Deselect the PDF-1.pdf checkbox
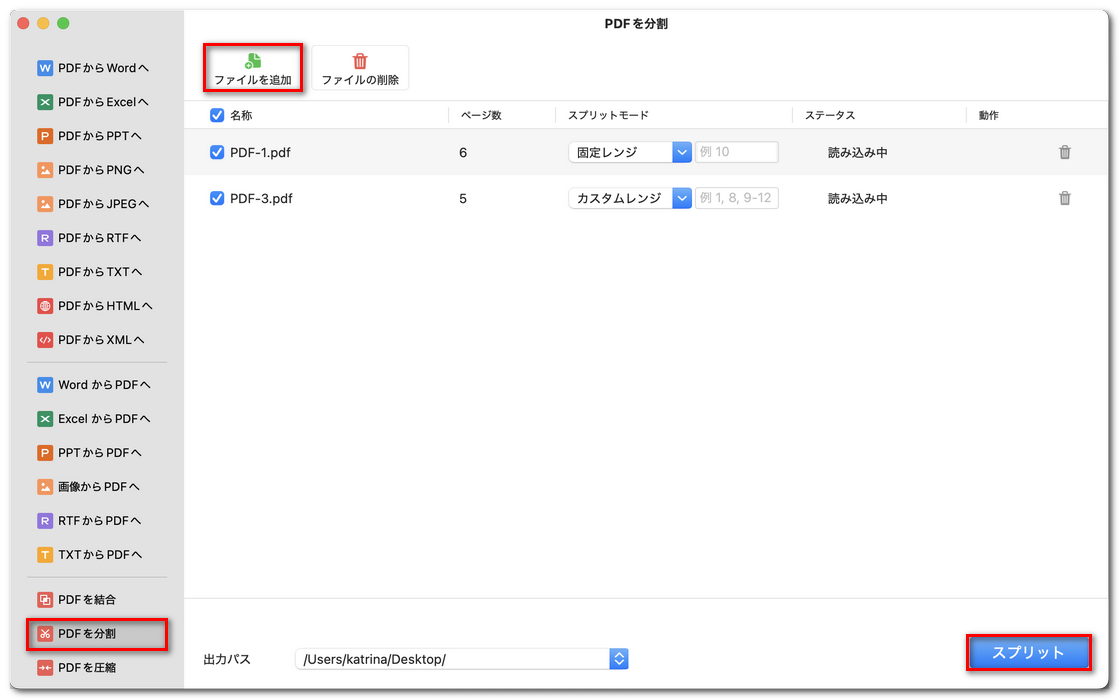The height and width of the screenshot is (700, 1120). [216, 152]
